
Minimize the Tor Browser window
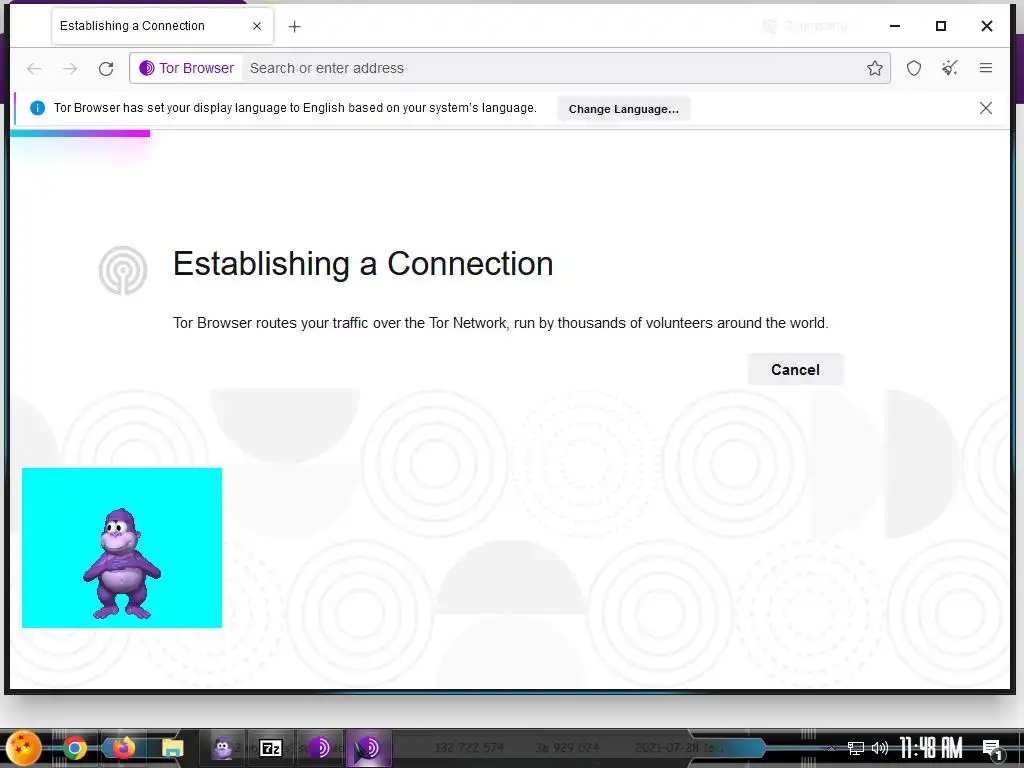pyautogui.click(x=895, y=26)
